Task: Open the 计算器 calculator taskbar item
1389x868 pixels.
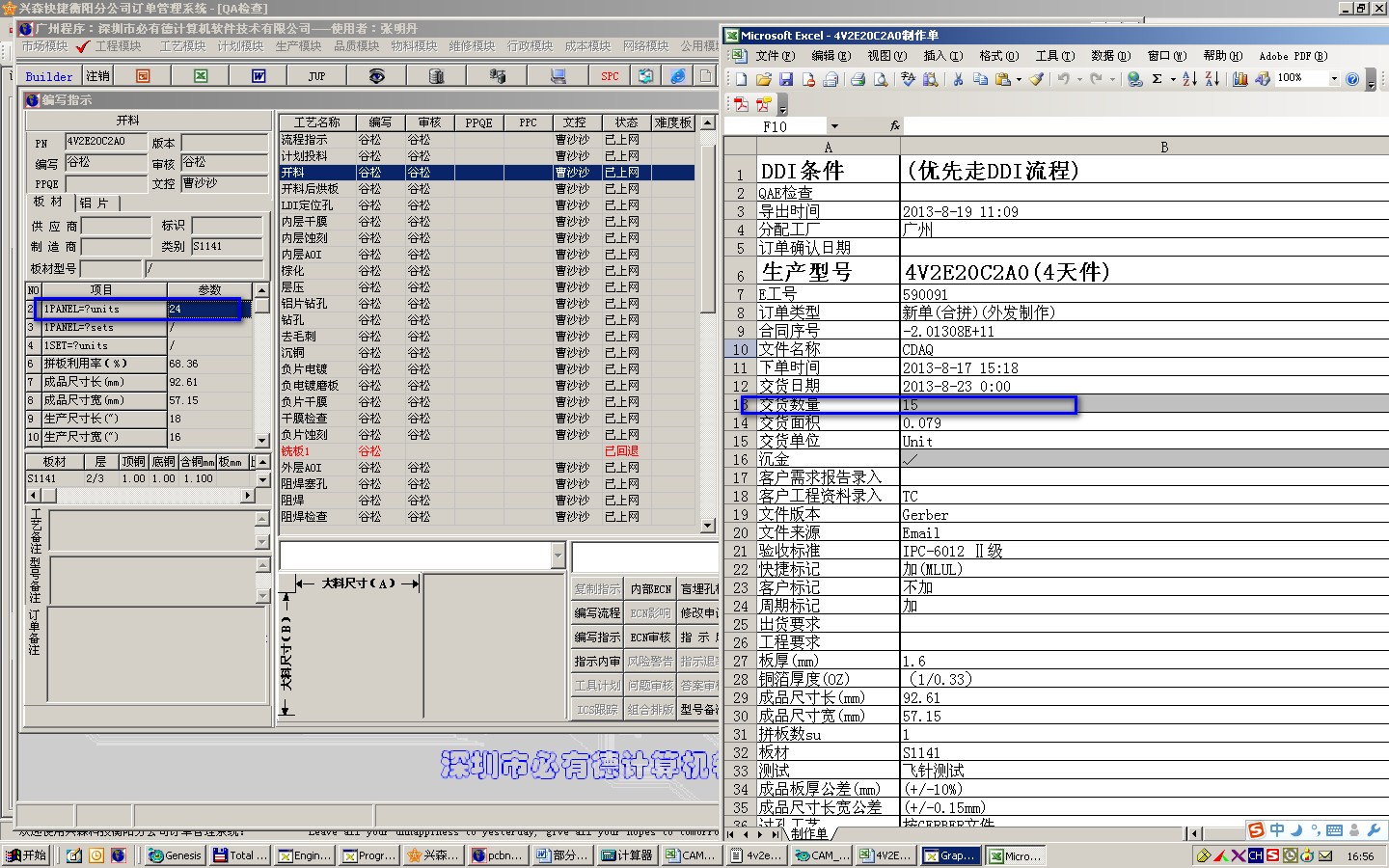Action: [626, 855]
